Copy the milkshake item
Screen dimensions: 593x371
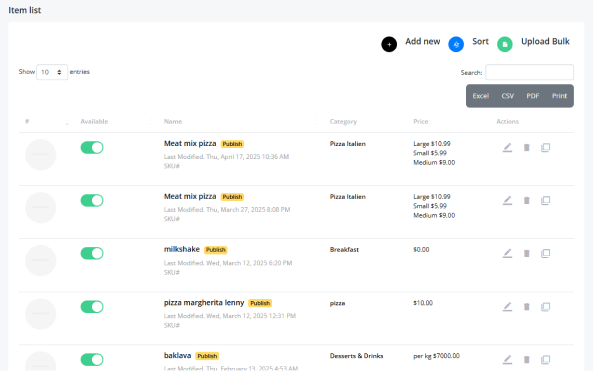[545, 253]
